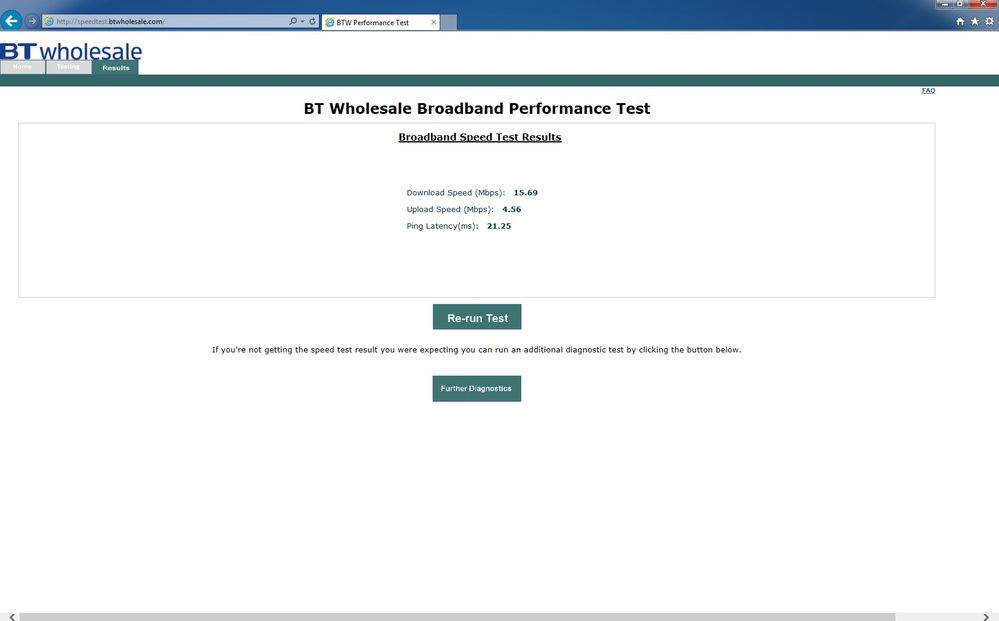
Task: Select the Results site tab
Action: (x=115, y=68)
